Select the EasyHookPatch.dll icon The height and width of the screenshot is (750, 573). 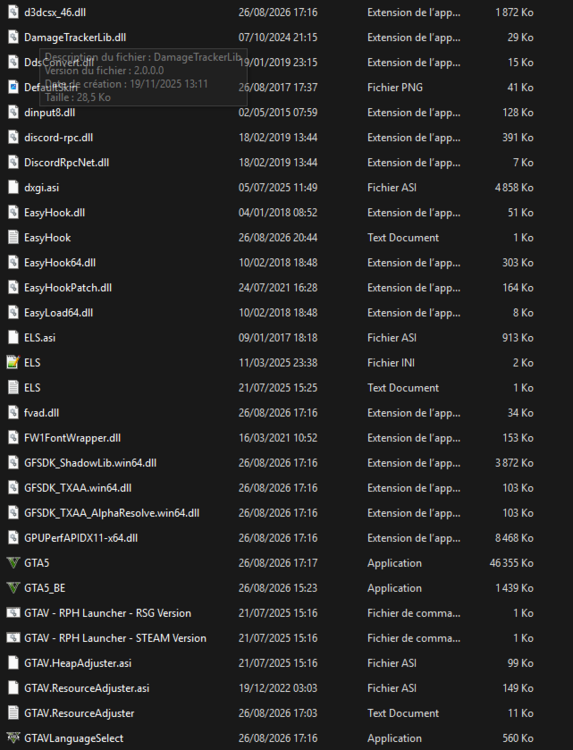(x=13, y=287)
